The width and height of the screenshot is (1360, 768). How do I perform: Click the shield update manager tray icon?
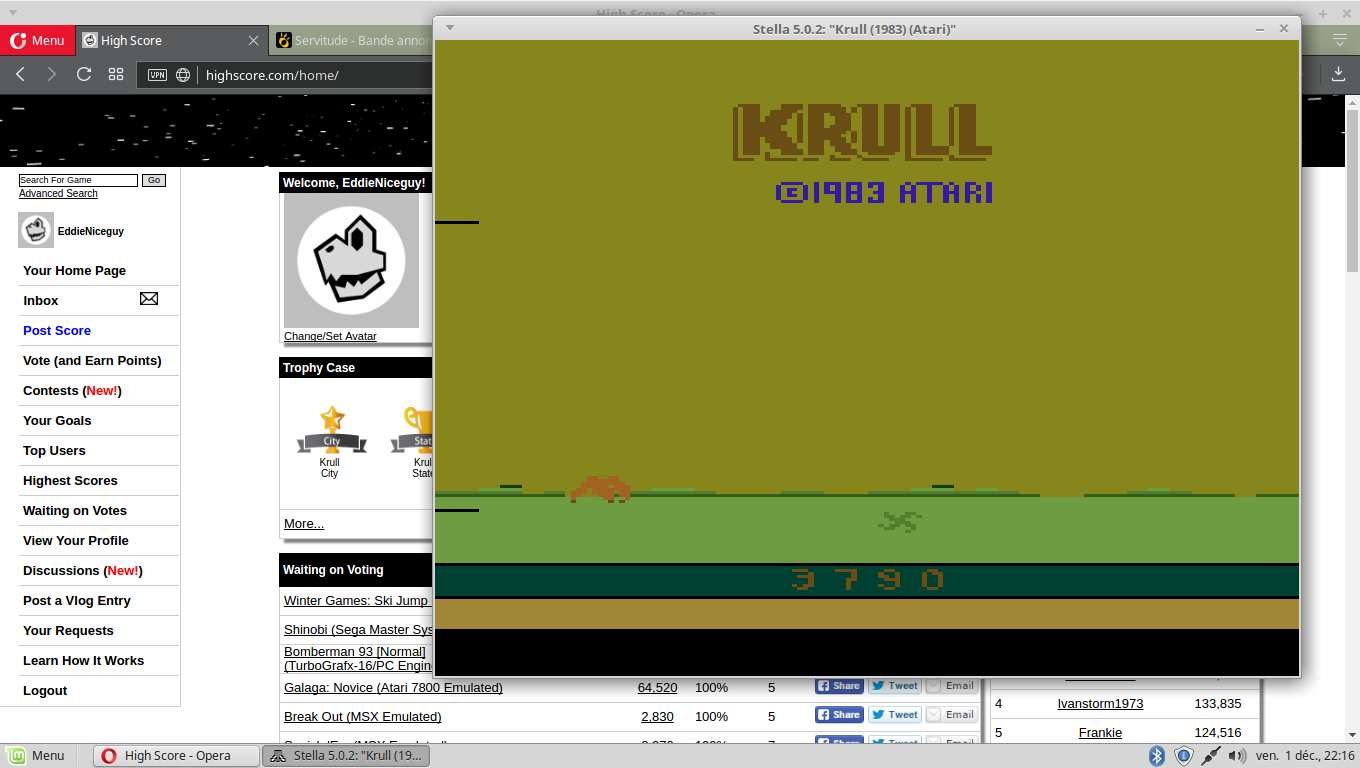pyautogui.click(x=1183, y=756)
